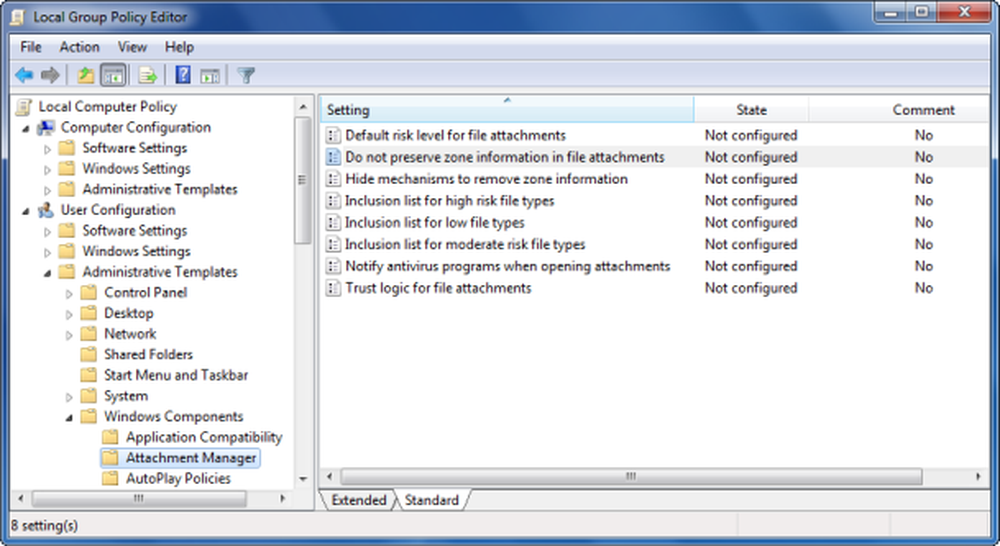1000x546 pixels.
Task: Collapse Administrative Templates under User Configuration
Action: [x=47, y=273]
